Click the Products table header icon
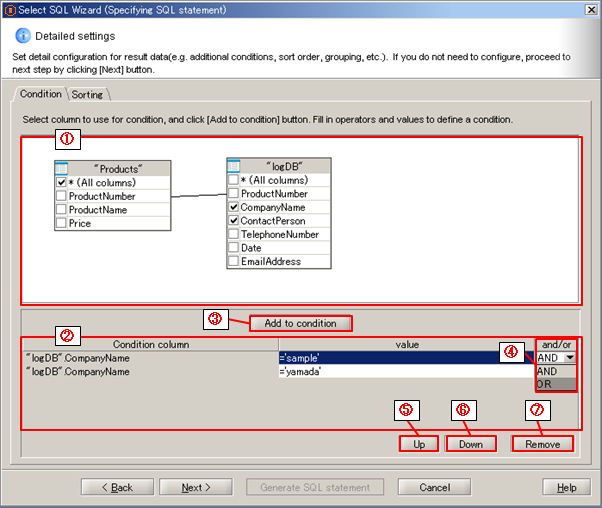 point(62,168)
